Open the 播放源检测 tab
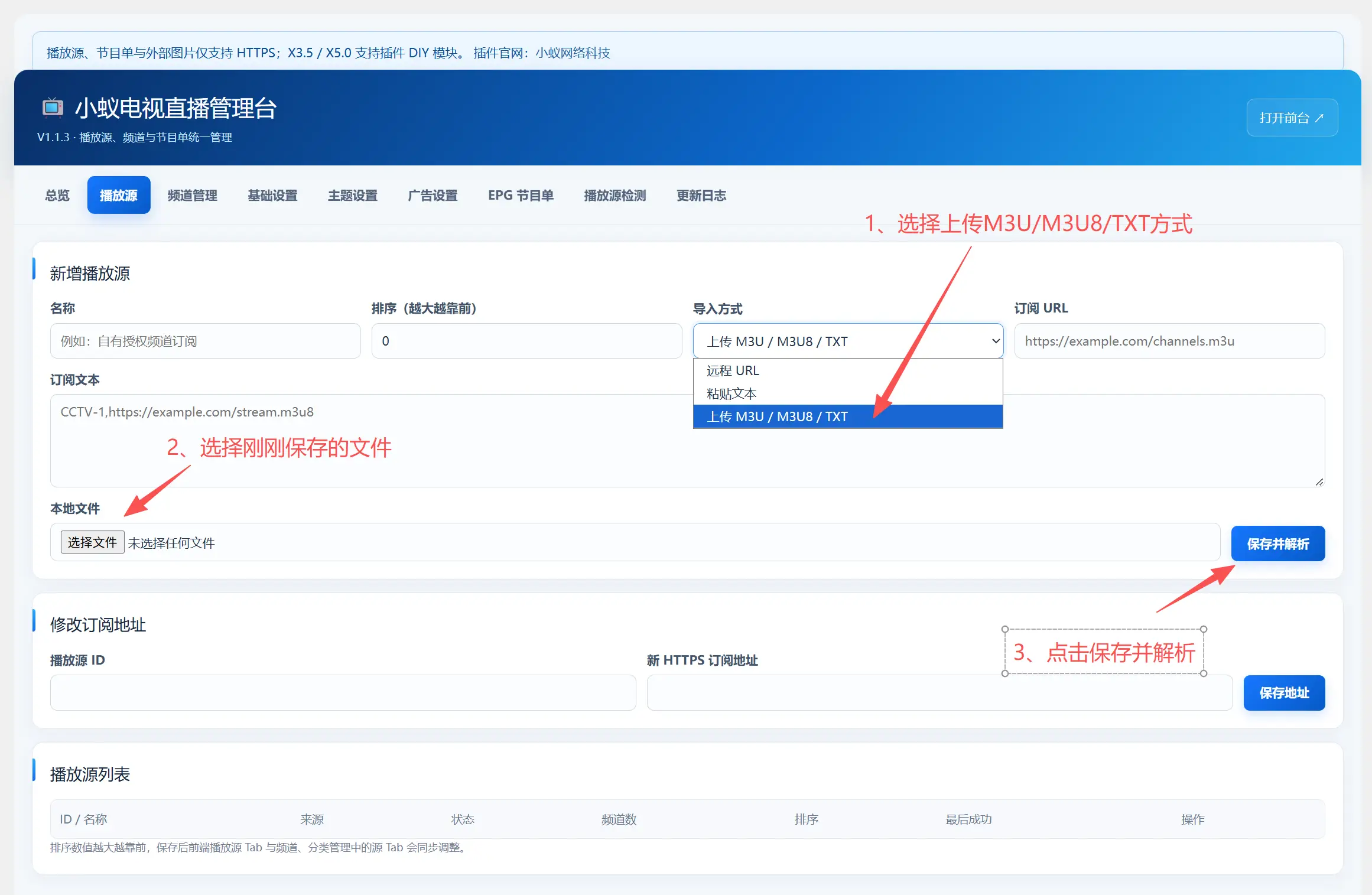Image resolution: width=1372 pixels, height=895 pixels. coord(615,195)
